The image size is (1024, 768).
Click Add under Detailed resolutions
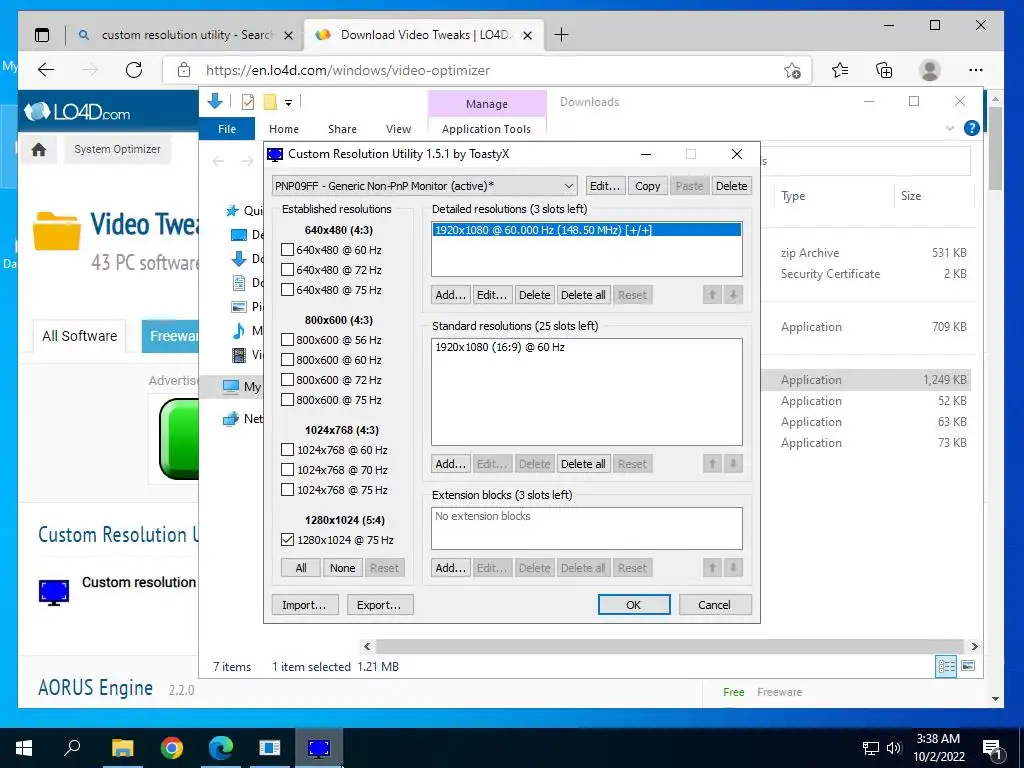click(451, 295)
